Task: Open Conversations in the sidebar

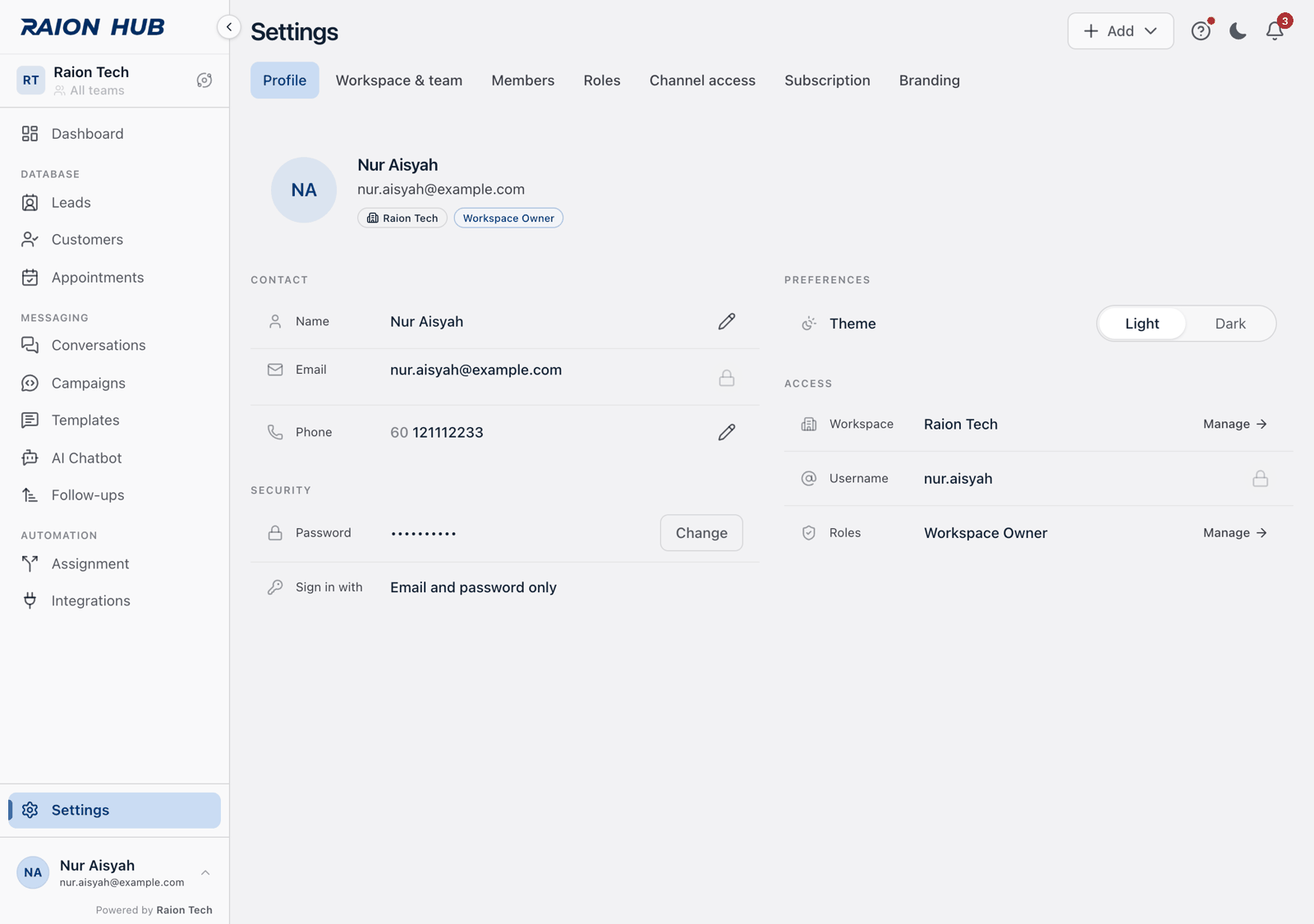Action: (x=114, y=346)
